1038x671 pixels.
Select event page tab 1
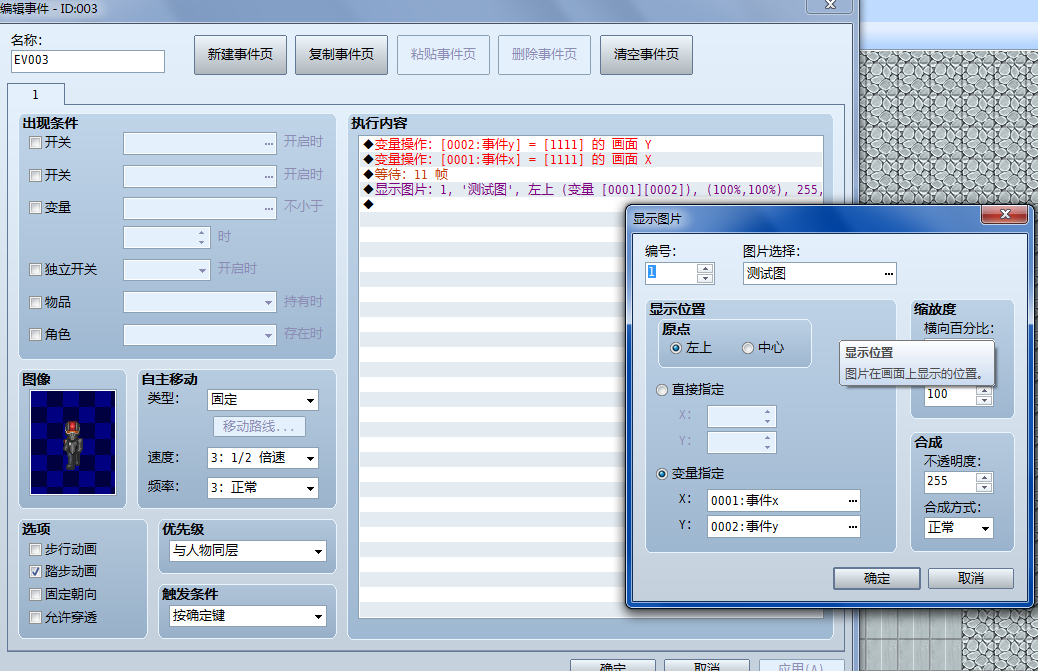(x=36, y=95)
